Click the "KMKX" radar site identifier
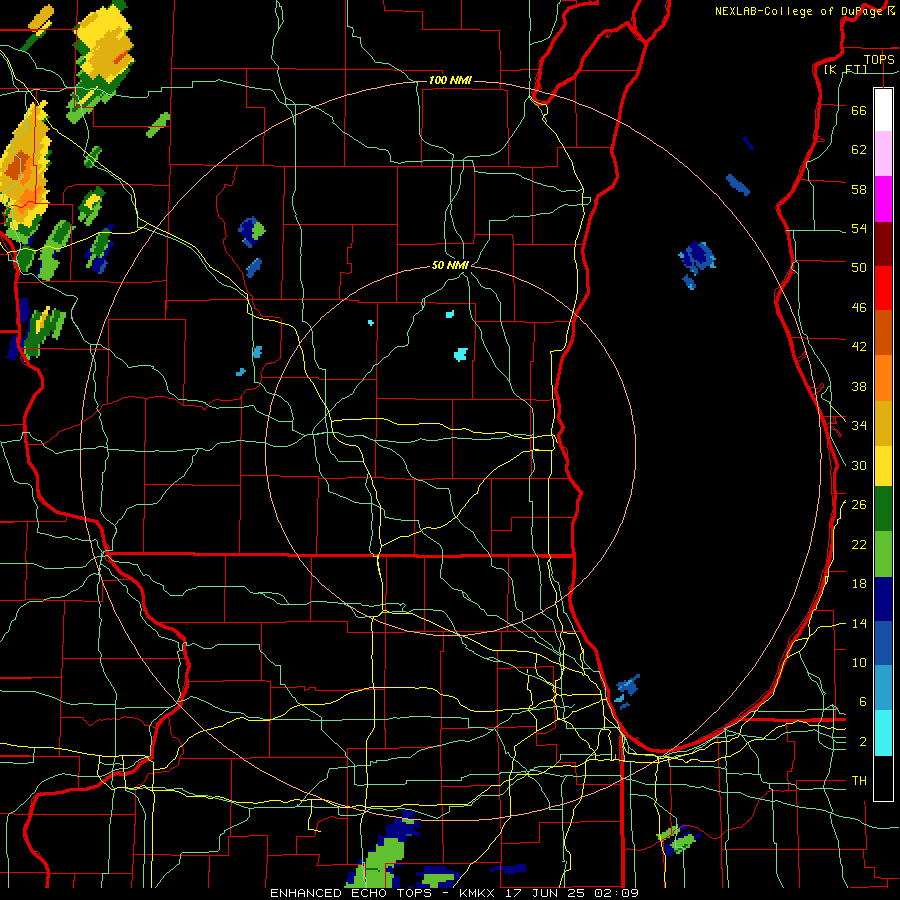 (x=479, y=893)
